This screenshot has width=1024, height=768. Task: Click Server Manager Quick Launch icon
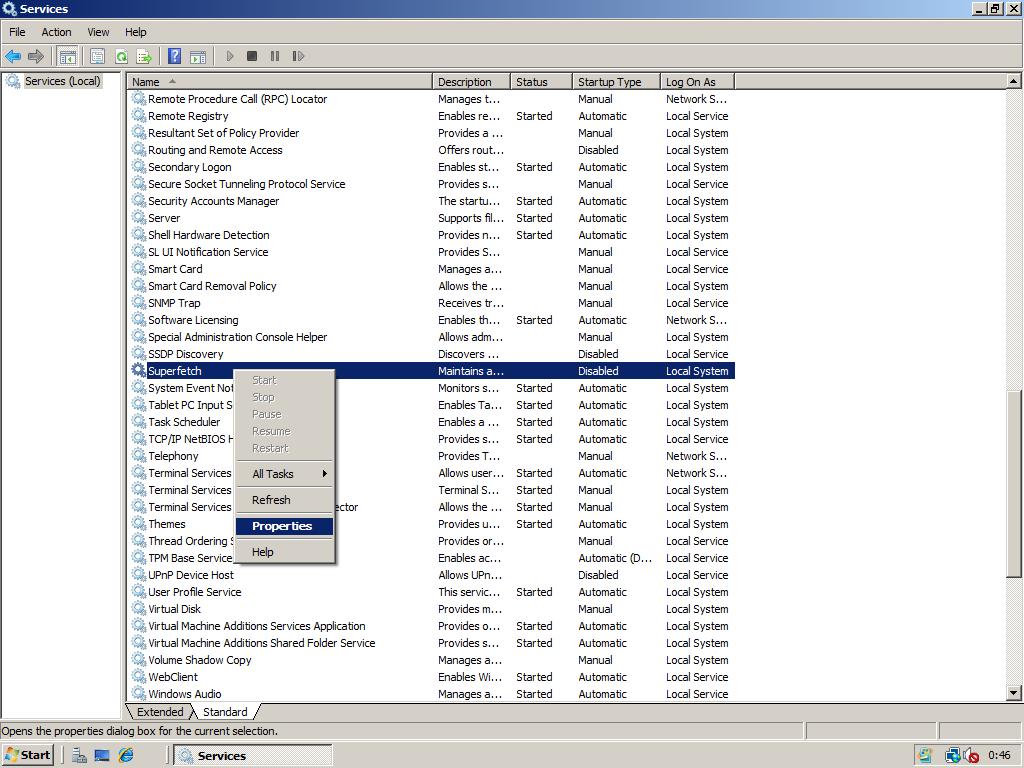tap(79, 755)
